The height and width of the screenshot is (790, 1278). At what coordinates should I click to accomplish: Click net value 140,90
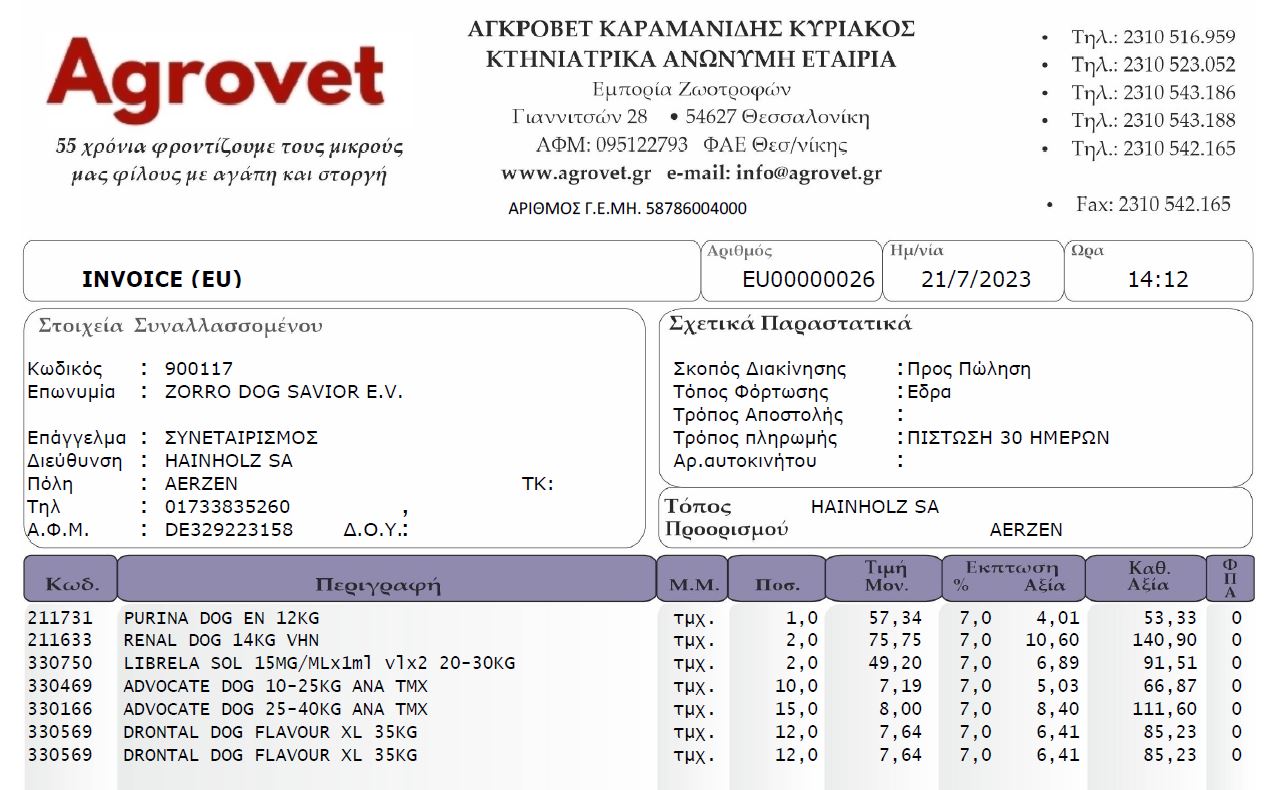point(1163,641)
